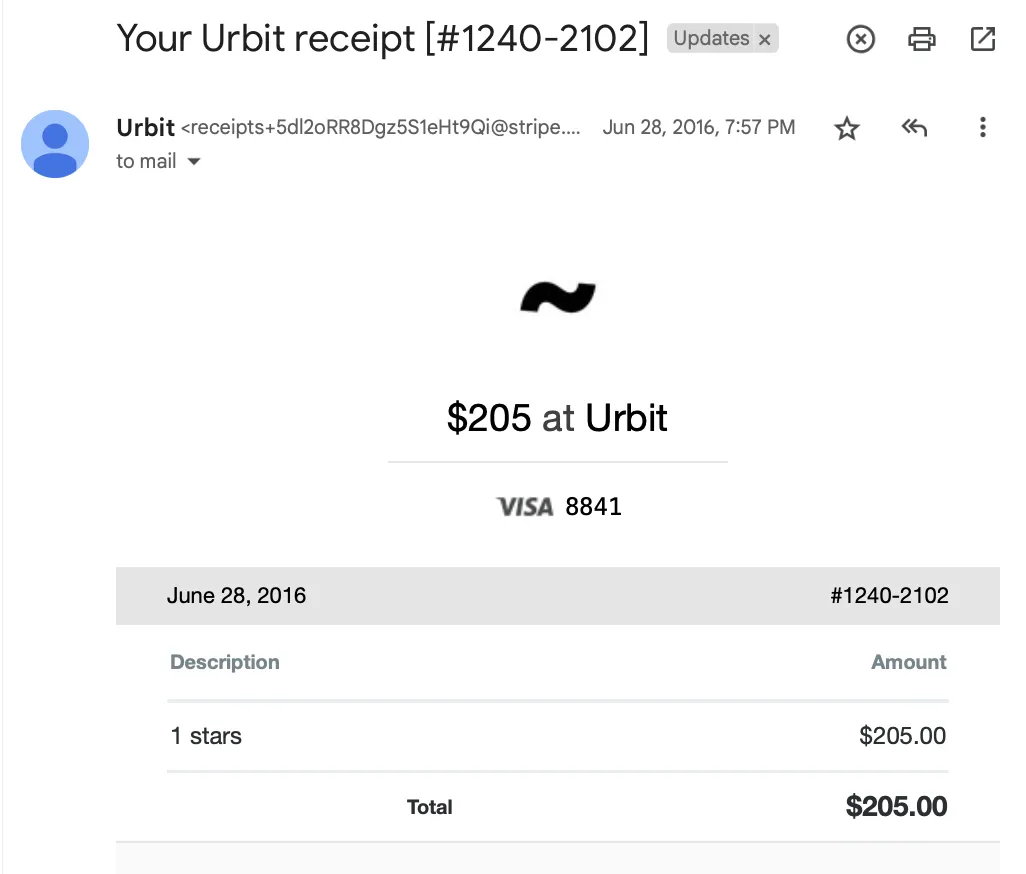The height and width of the screenshot is (874, 1026).
Task: Select the Updates category tab label
Action: pyautogui.click(x=714, y=38)
